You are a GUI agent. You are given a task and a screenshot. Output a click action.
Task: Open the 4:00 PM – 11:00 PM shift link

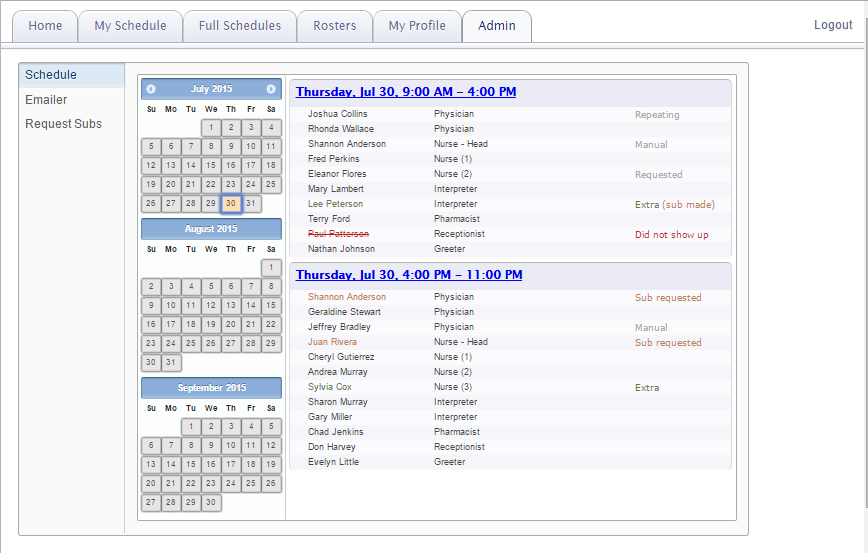coord(409,275)
